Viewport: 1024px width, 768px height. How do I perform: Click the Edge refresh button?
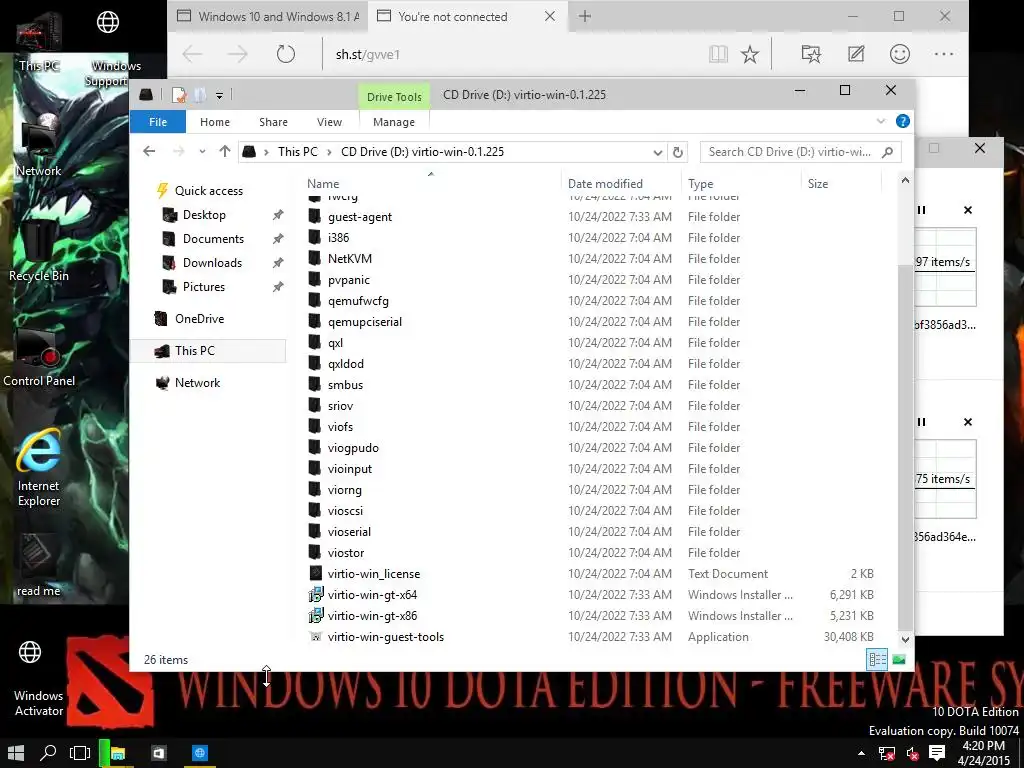point(285,54)
